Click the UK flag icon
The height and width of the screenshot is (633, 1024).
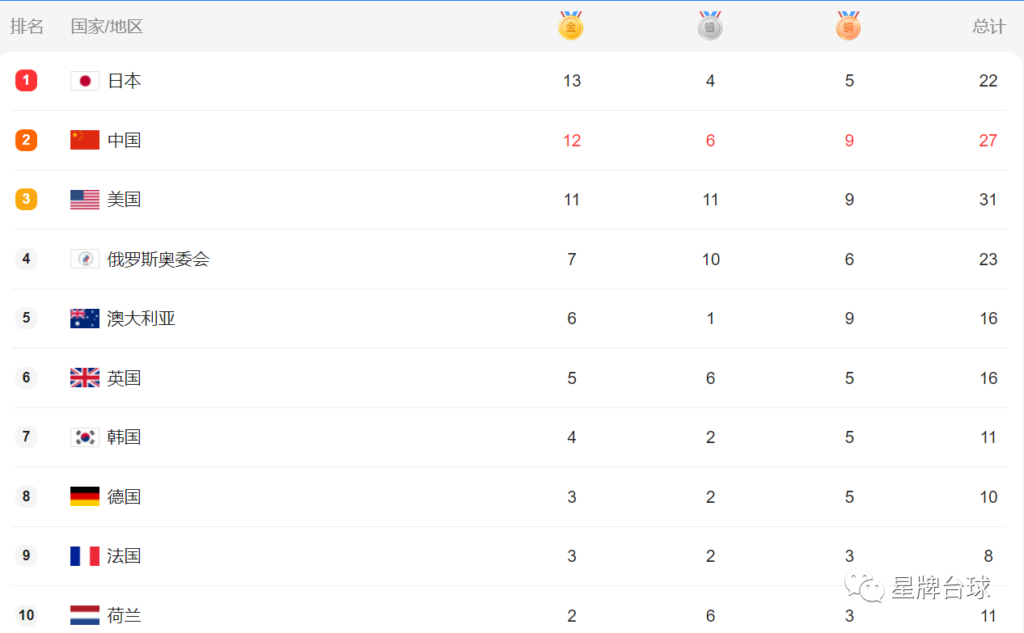(x=85, y=378)
